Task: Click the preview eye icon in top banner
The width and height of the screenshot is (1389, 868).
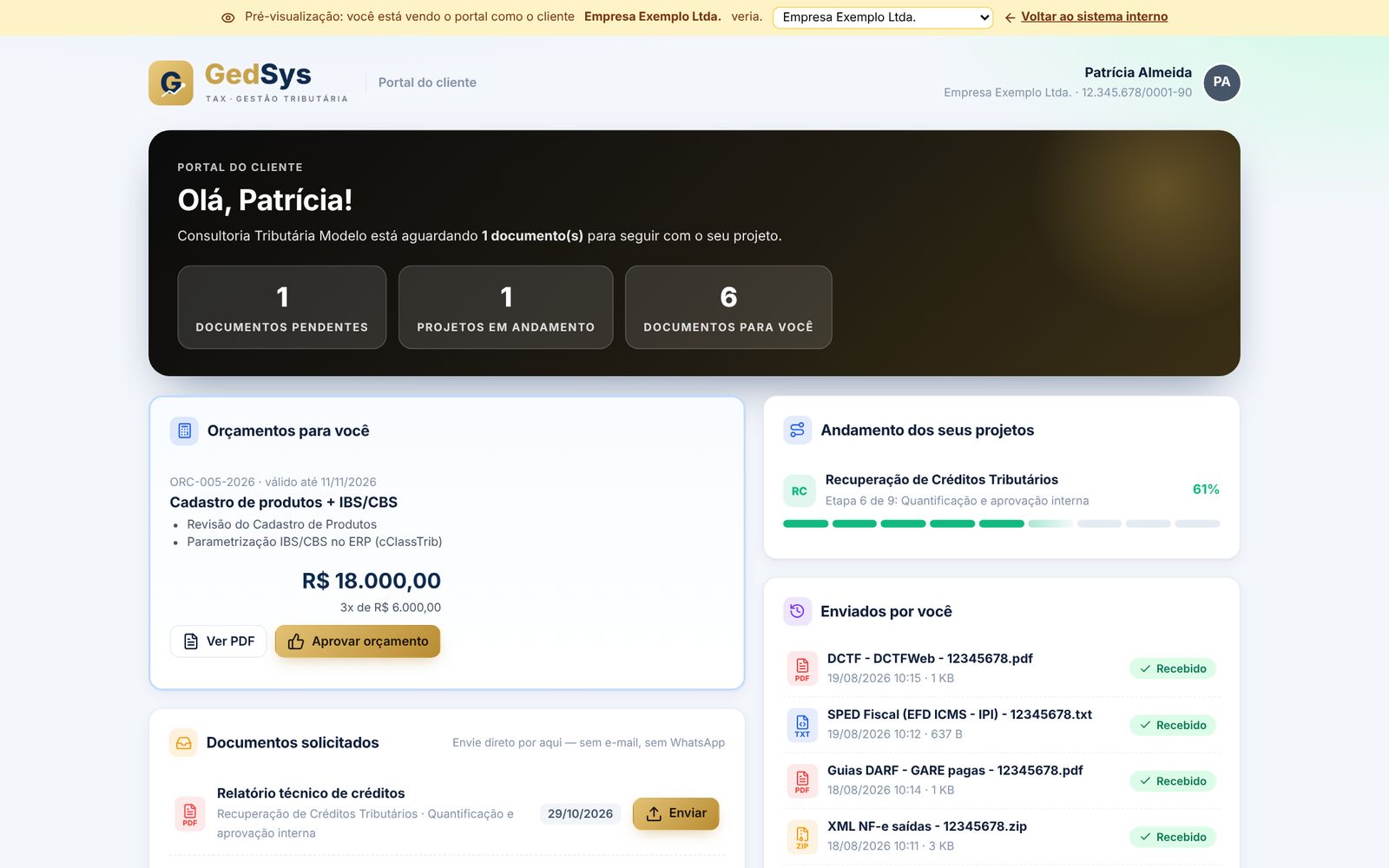Action: [x=228, y=17]
